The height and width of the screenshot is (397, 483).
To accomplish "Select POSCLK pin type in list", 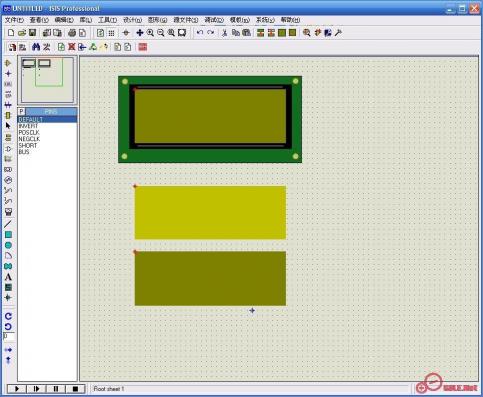I will coord(29,132).
